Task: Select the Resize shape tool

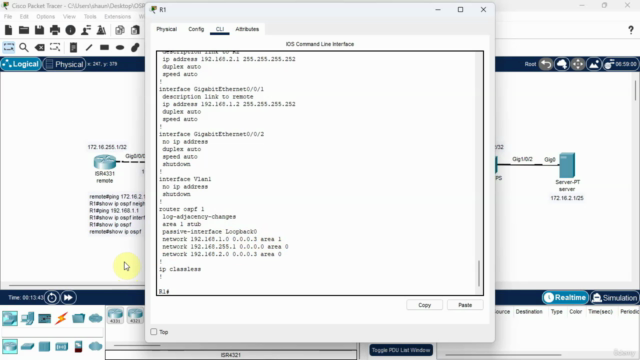Action: point(55,47)
